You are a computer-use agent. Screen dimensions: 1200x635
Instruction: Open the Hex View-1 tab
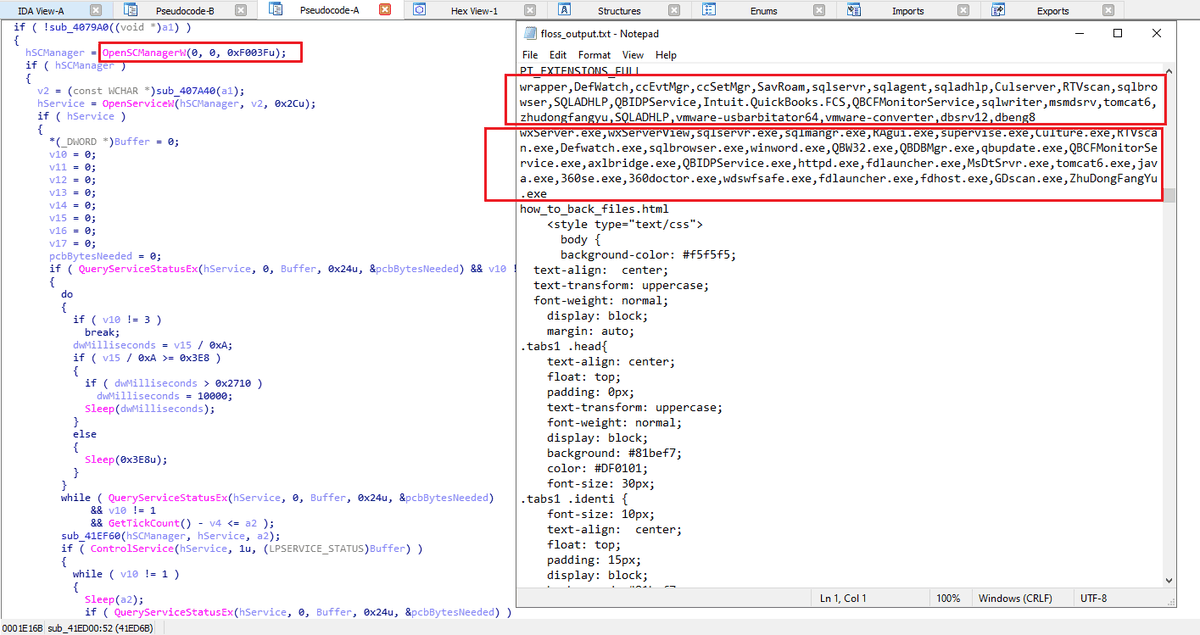tap(475, 11)
